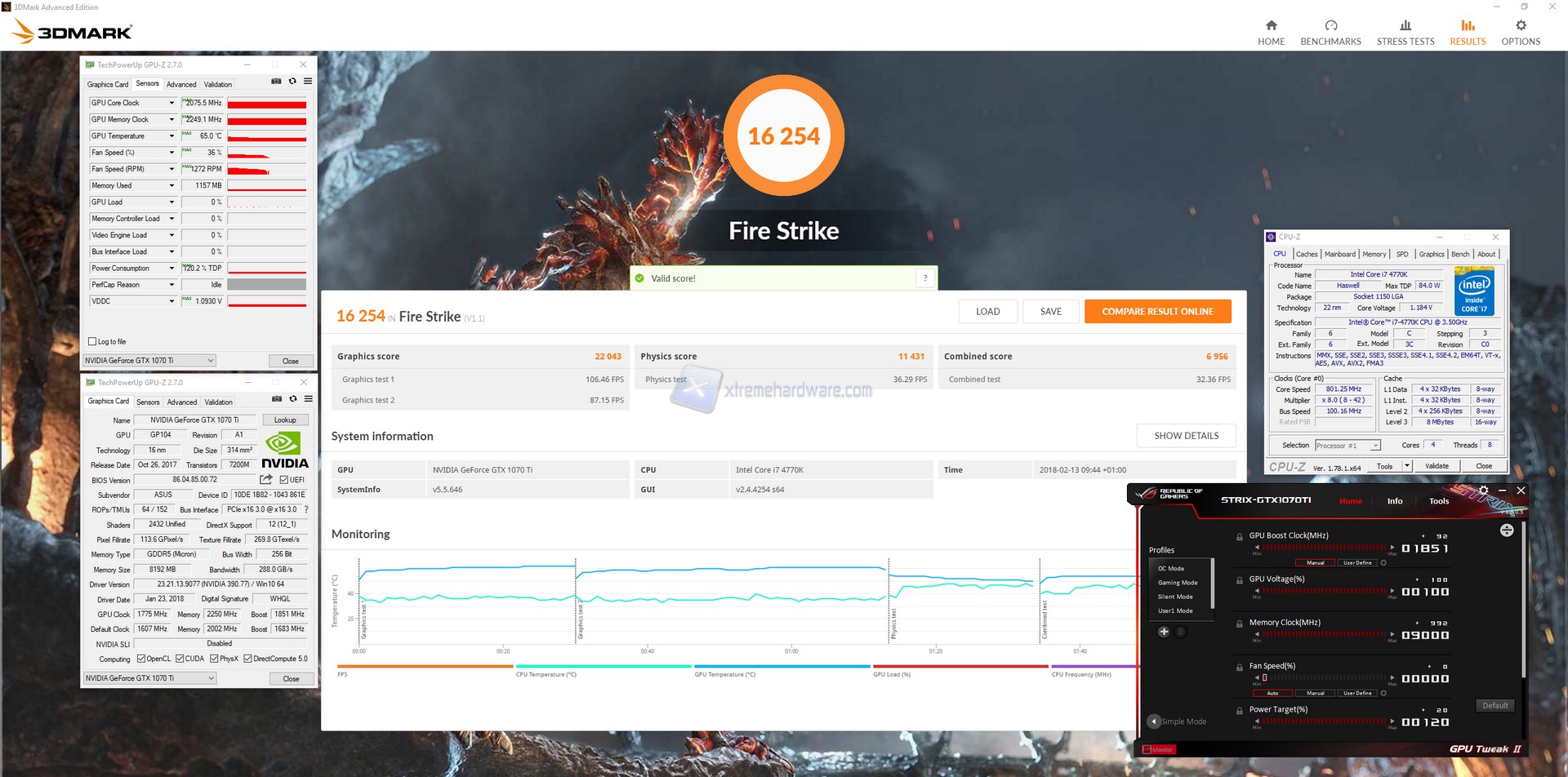Switch to CPU-Z Mainboard tab

[x=1339, y=255]
